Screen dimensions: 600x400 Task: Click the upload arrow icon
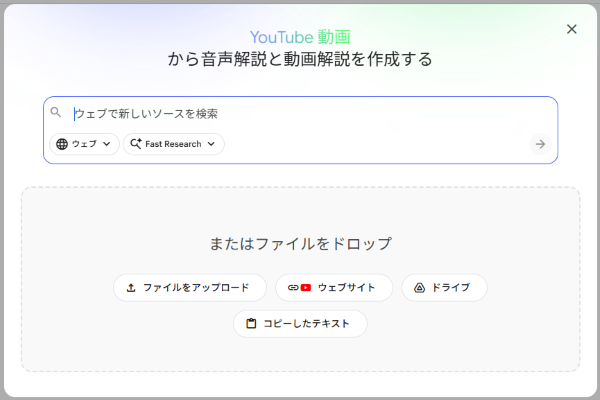coord(130,288)
